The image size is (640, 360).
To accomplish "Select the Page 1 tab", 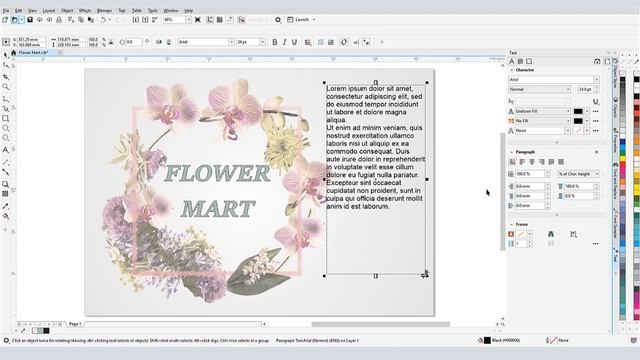I will pos(75,324).
